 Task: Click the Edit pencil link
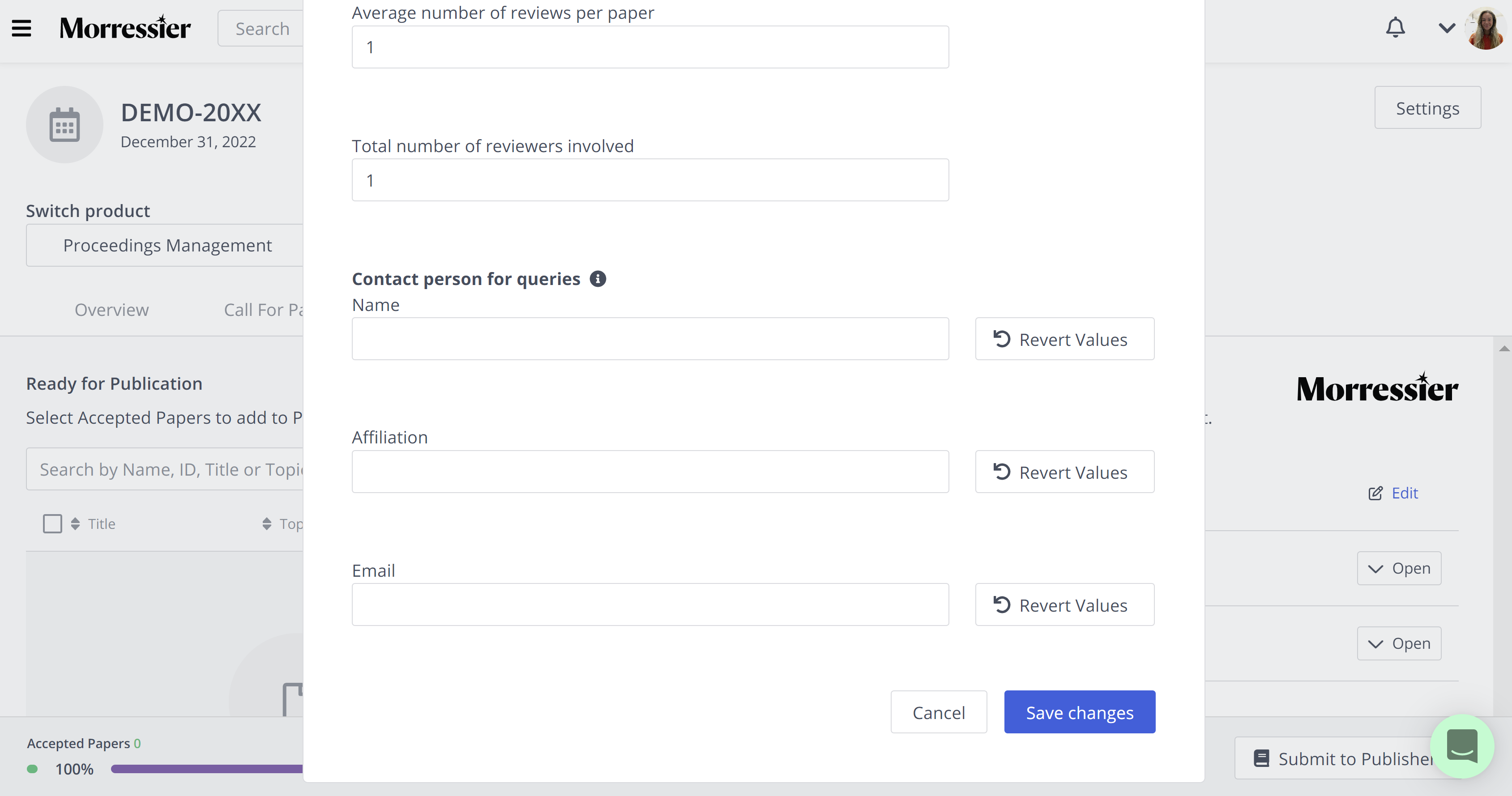[1393, 493]
